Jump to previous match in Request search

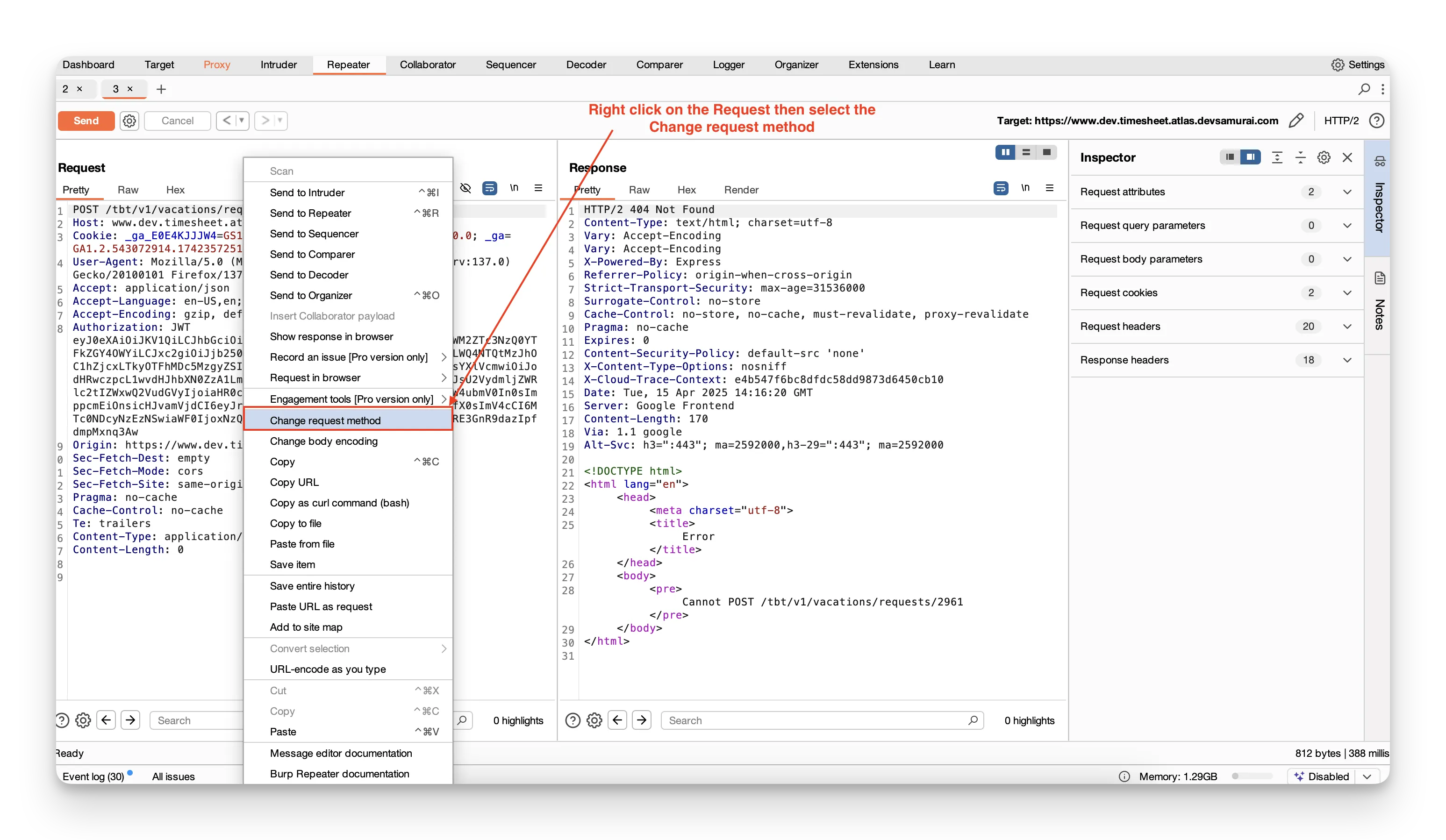pyautogui.click(x=106, y=721)
